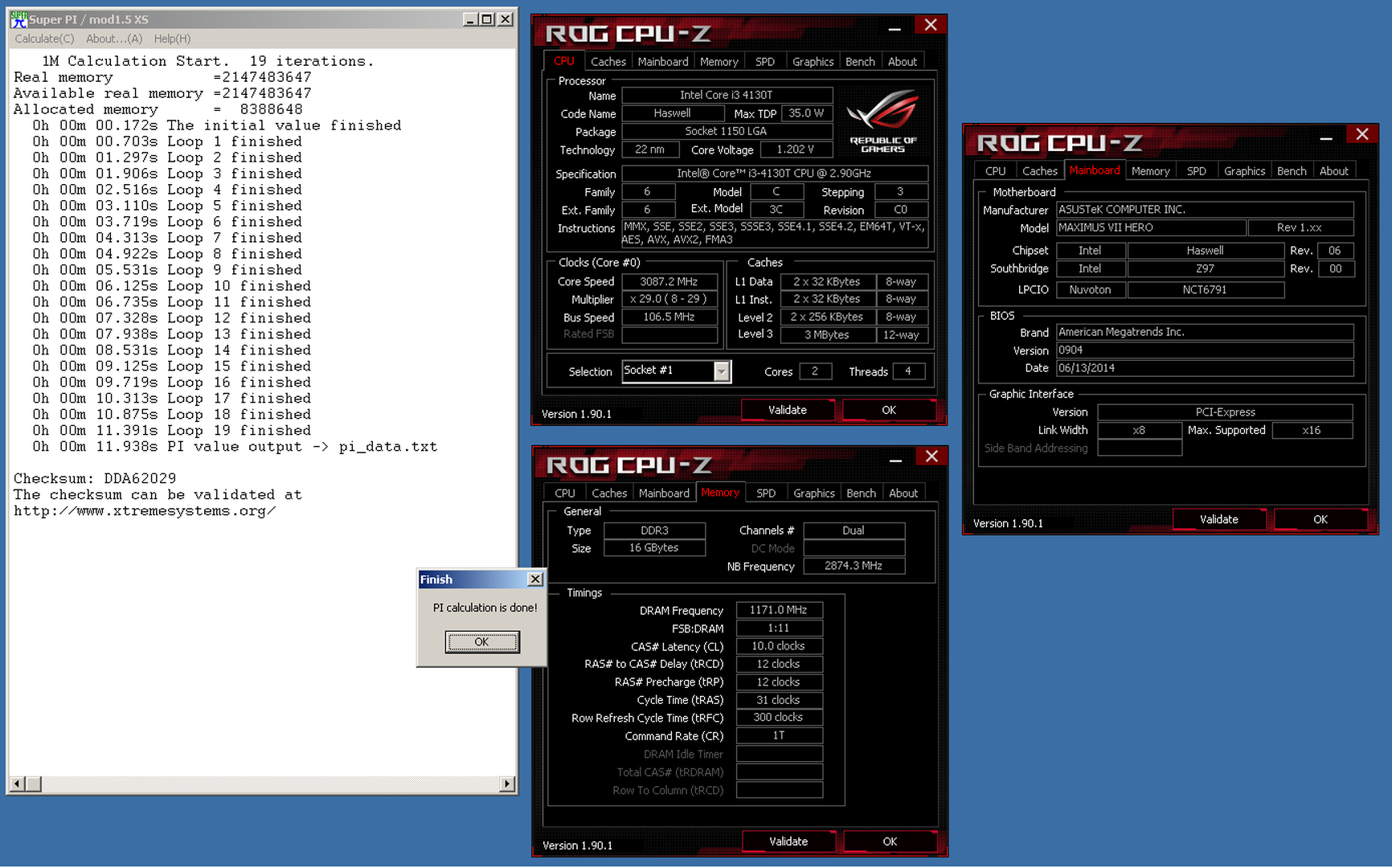The image size is (1392, 868).
Task: Minimize the Mainboard CPU-Z window
Action: point(1326,137)
